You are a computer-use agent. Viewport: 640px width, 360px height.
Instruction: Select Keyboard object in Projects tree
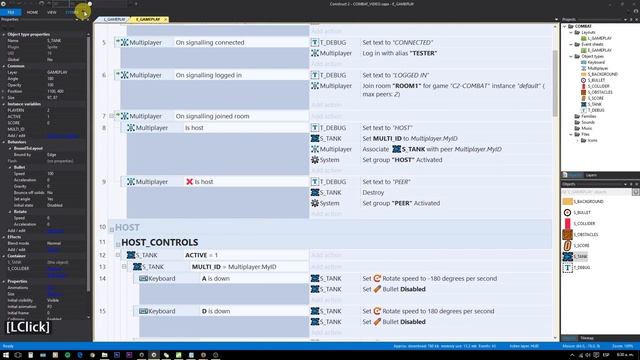click(x=596, y=62)
